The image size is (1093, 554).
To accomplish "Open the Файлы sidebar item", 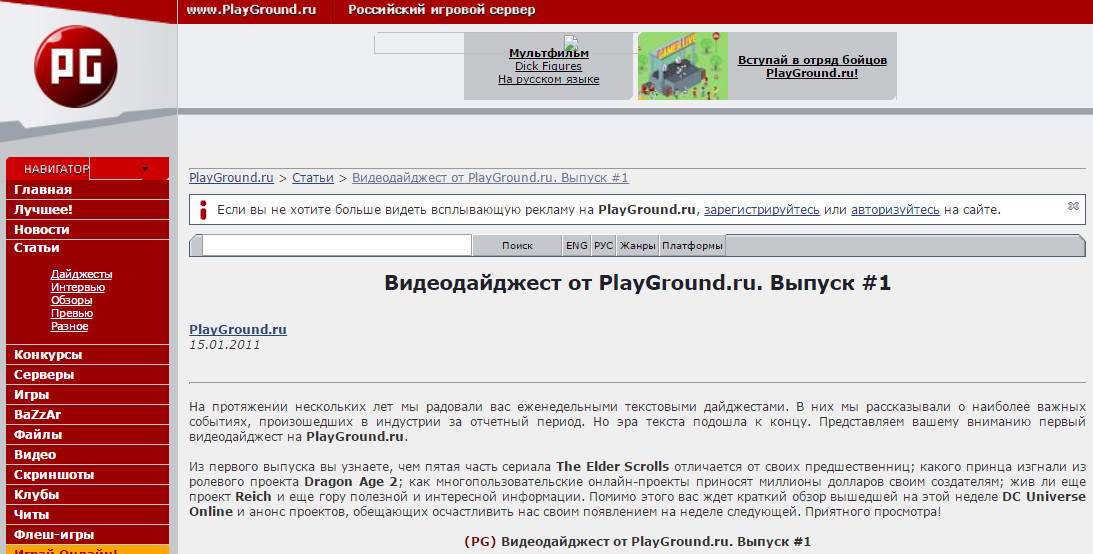I will tap(87, 435).
